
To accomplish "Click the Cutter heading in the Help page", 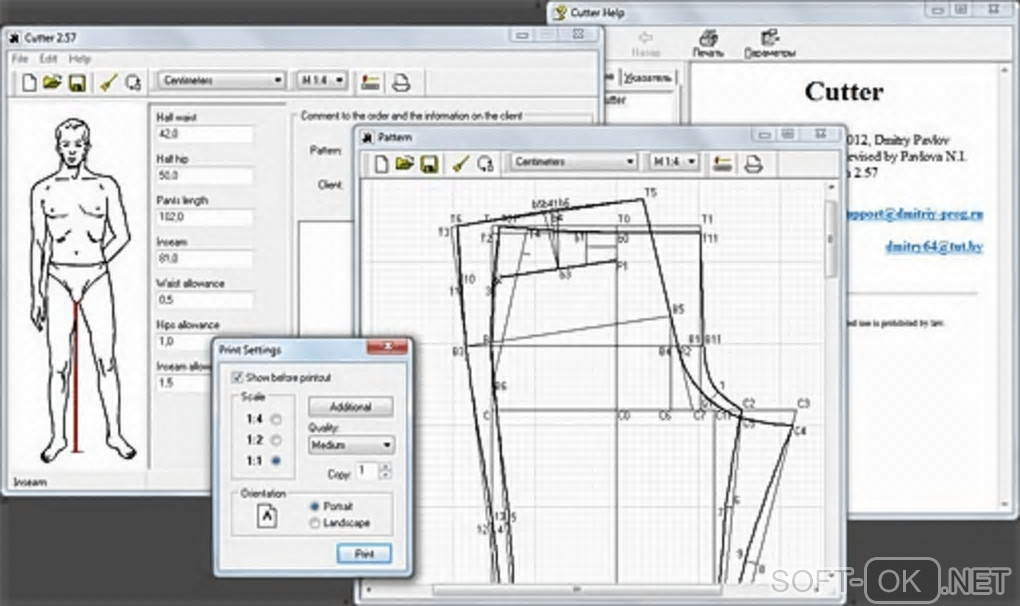I will 844,92.
